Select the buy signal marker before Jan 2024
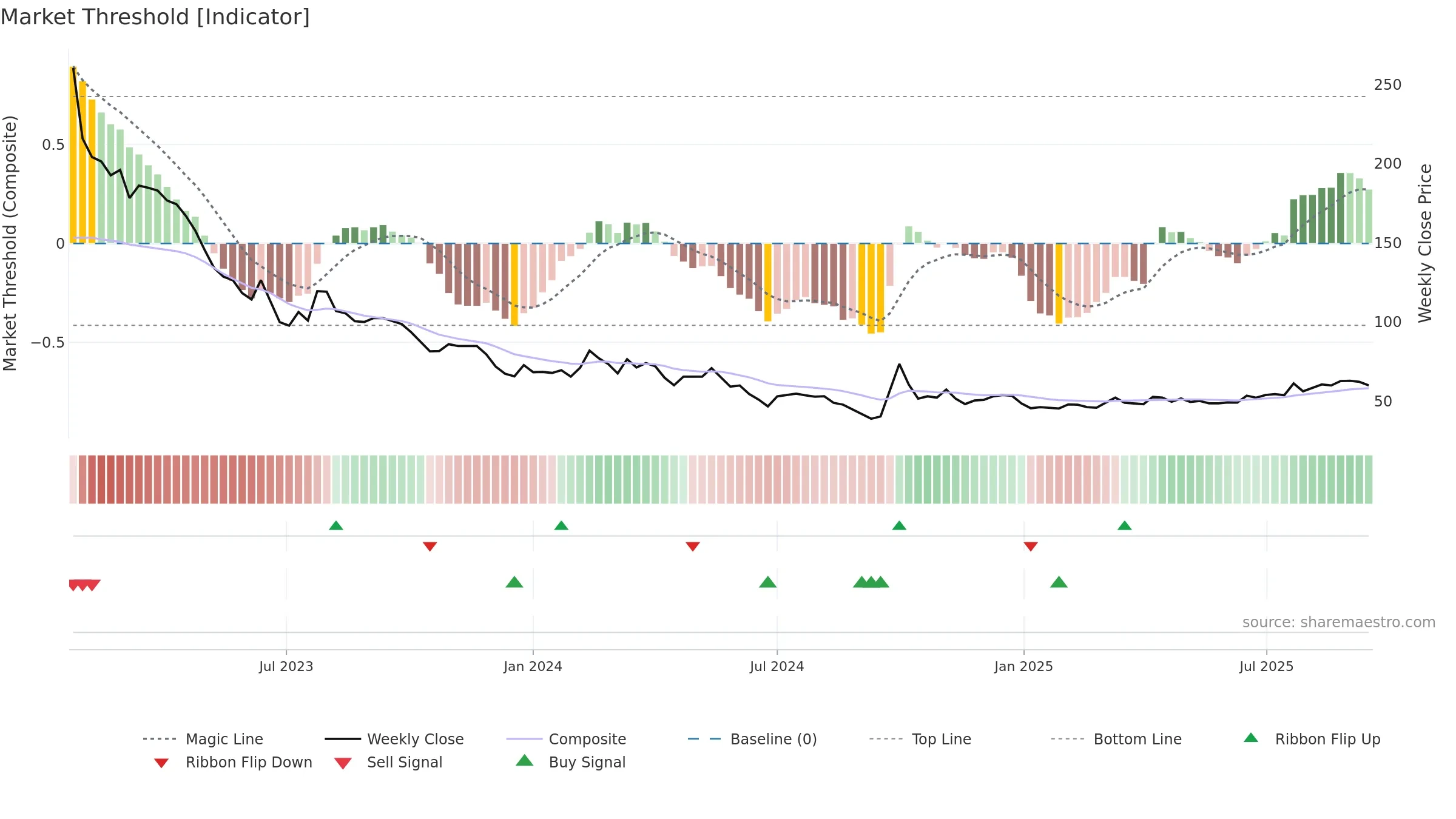This screenshot has height=819, width=1456. (x=514, y=582)
